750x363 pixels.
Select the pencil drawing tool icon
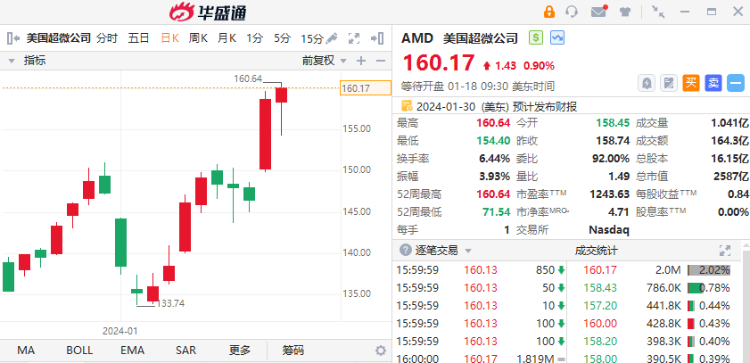point(332,38)
